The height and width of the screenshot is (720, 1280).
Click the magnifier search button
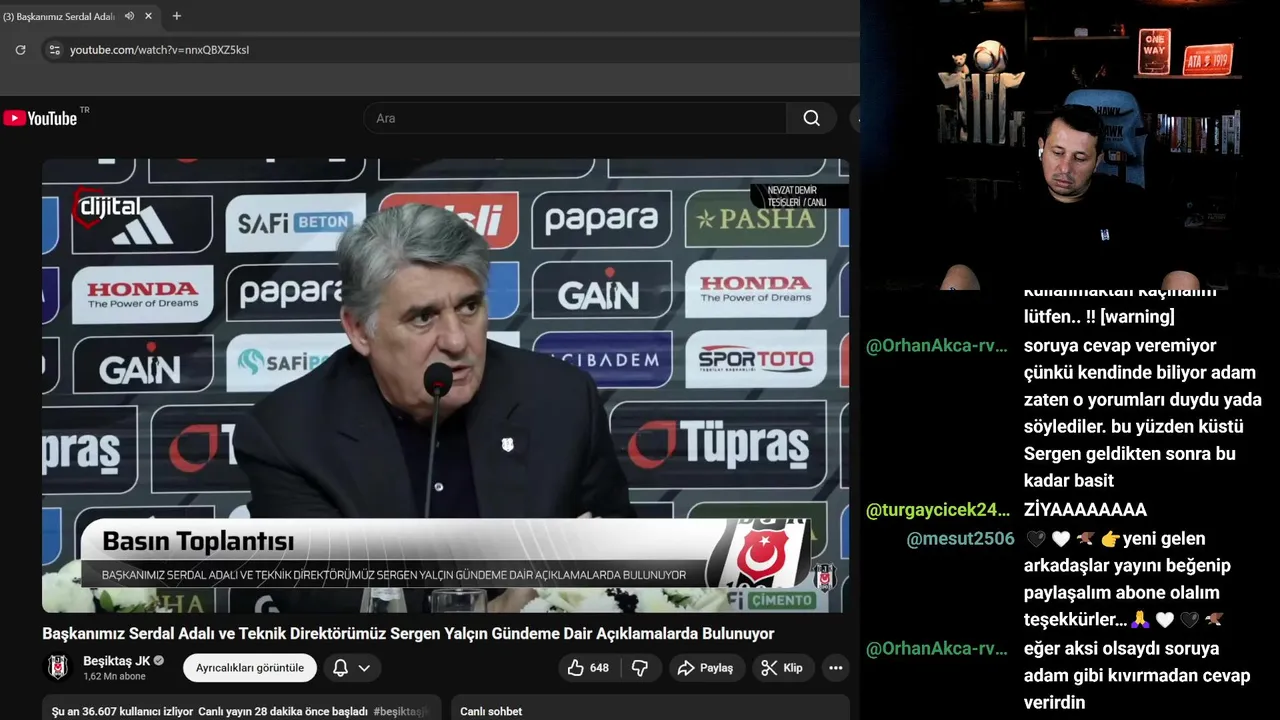pos(812,118)
